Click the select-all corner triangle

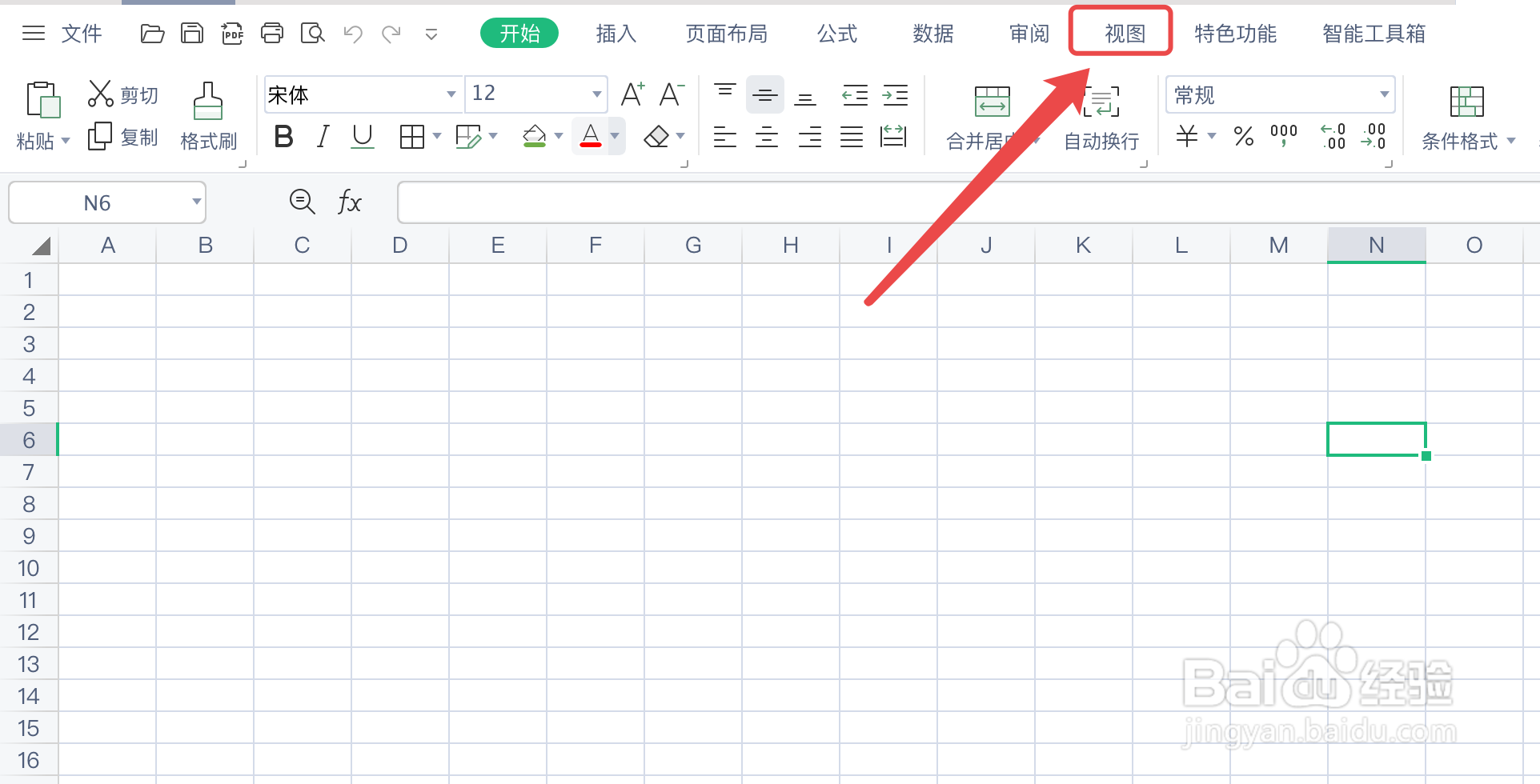tap(41, 246)
